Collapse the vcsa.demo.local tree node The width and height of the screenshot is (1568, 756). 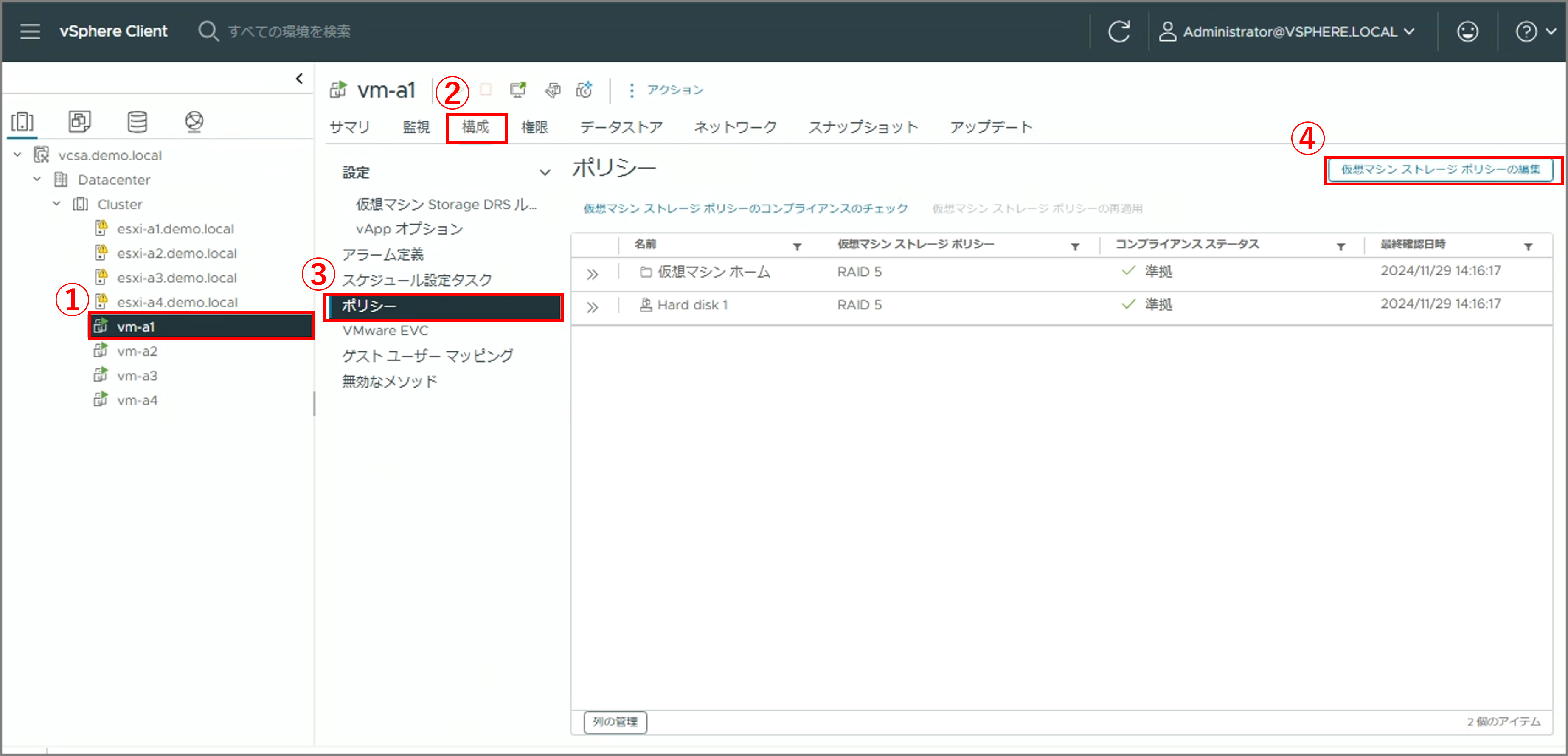click(x=18, y=155)
